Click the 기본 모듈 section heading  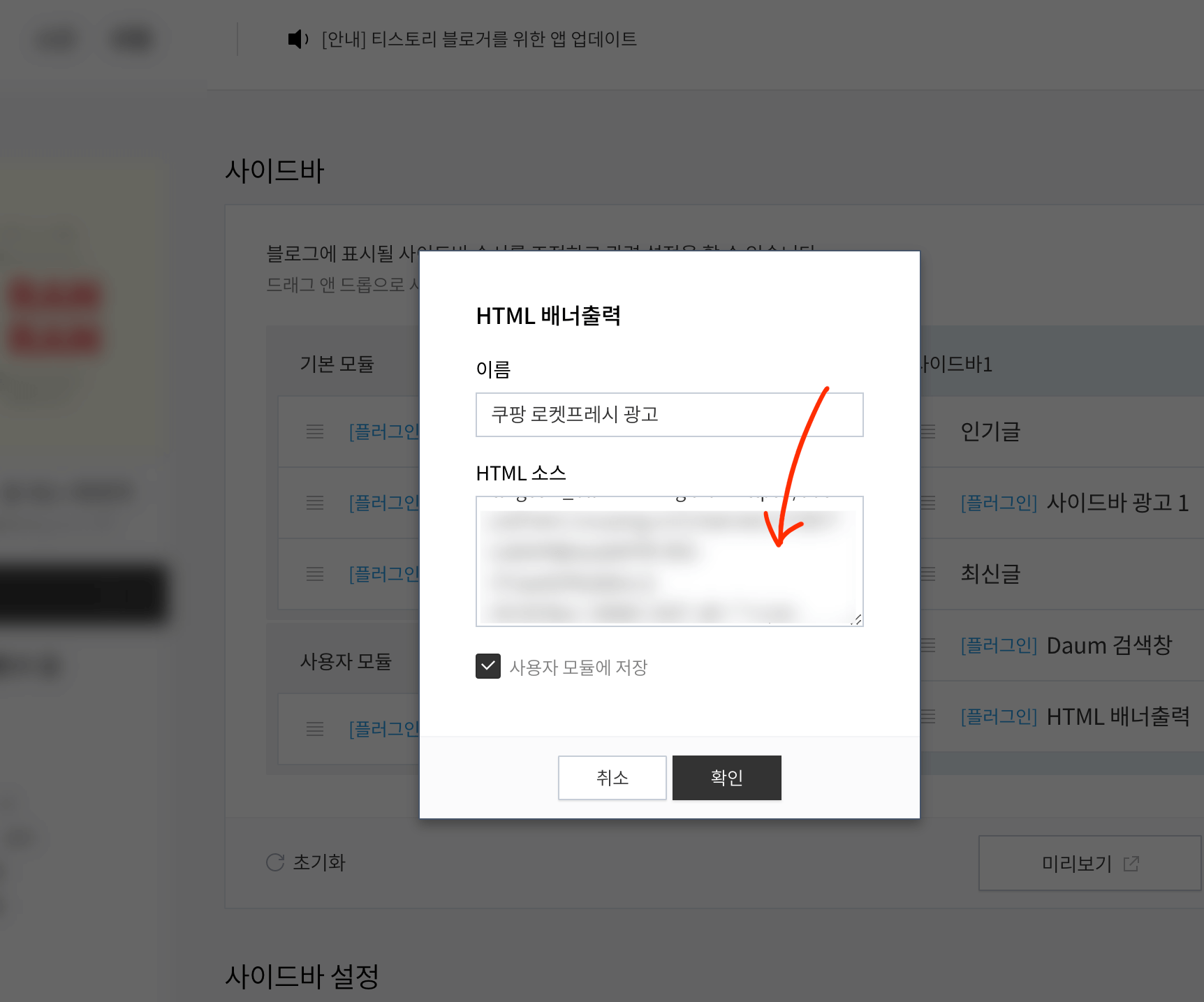337,364
